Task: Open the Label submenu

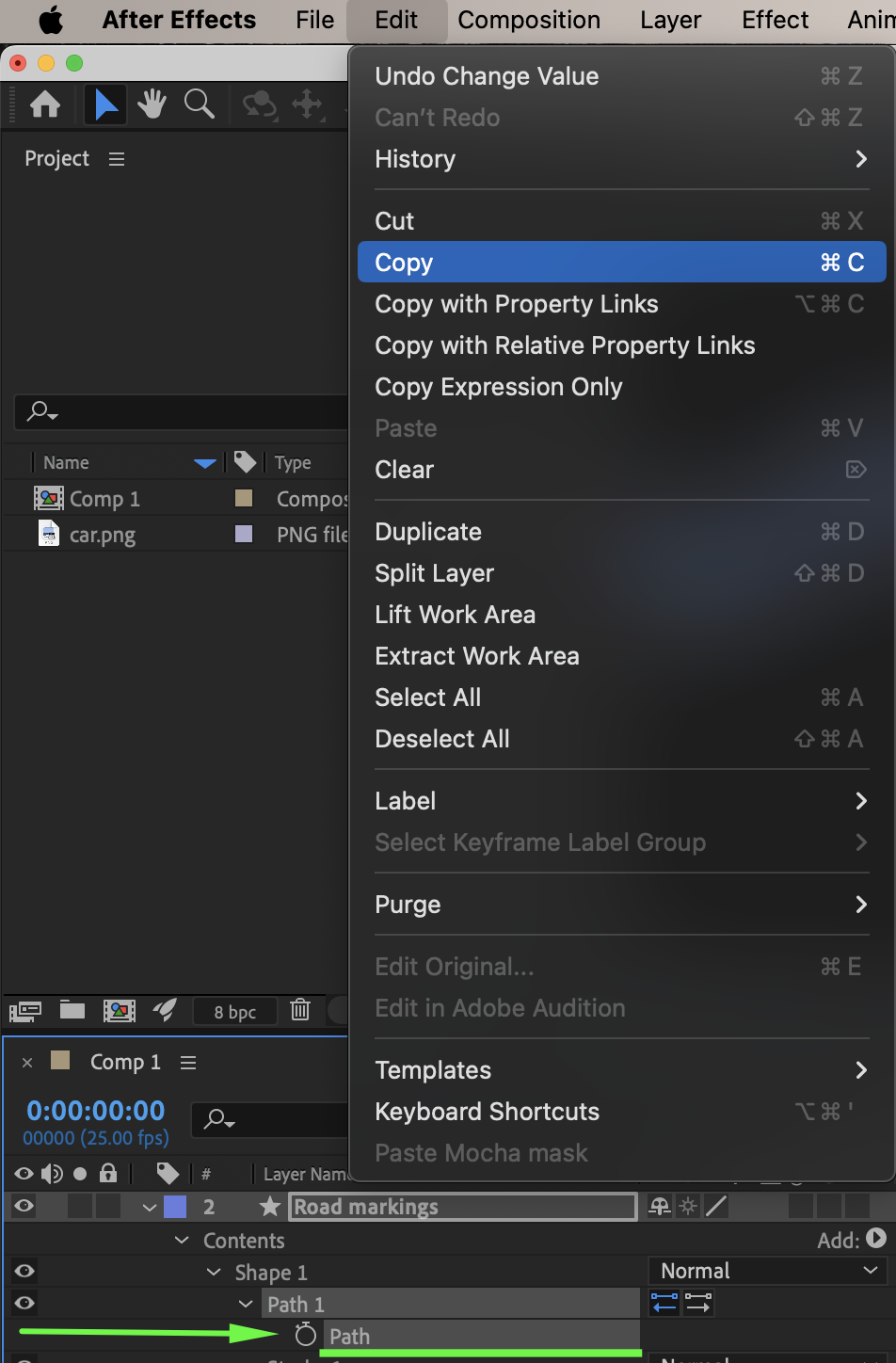Action: click(621, 801)
